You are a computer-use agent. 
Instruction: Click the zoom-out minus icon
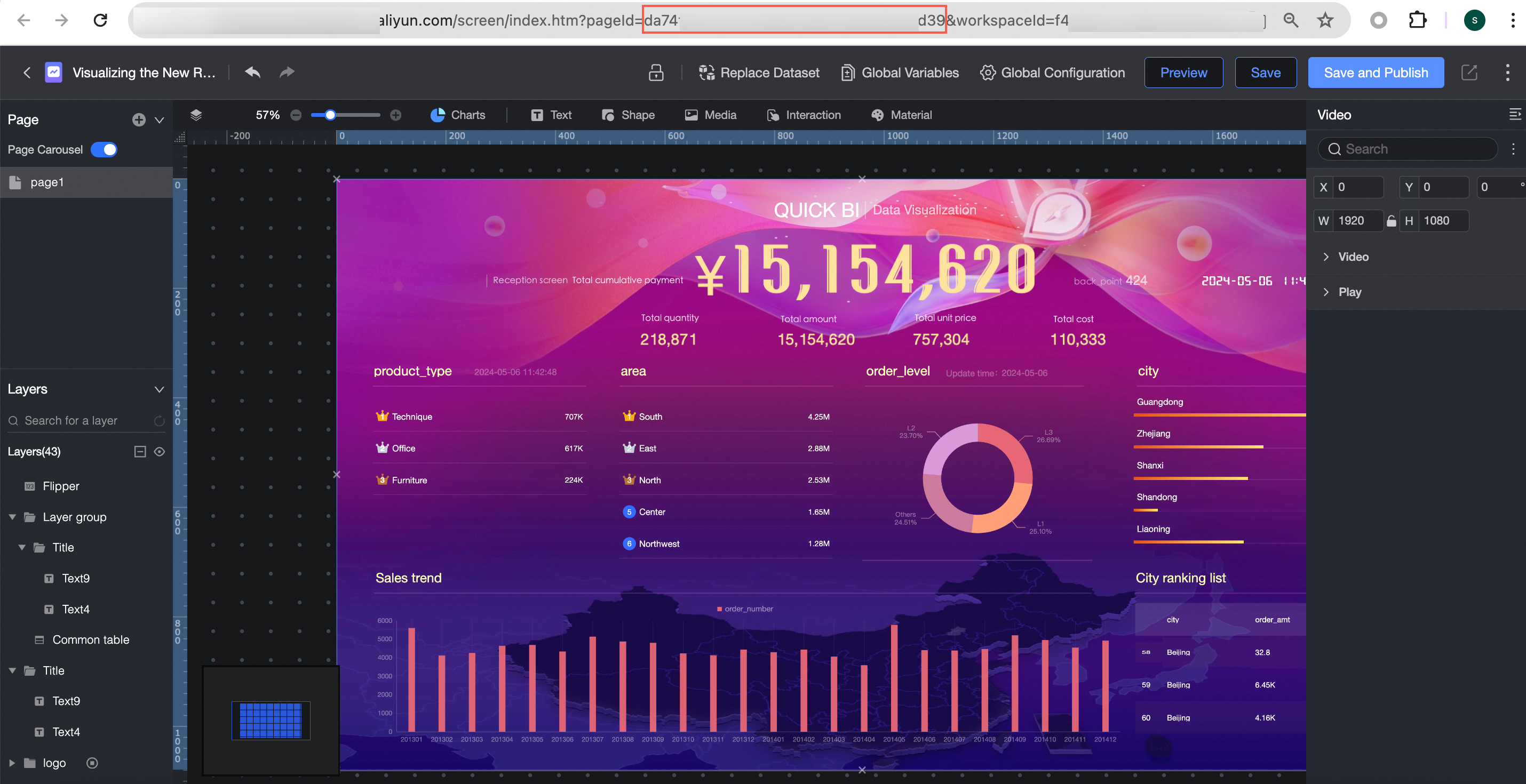coord(296,115)
